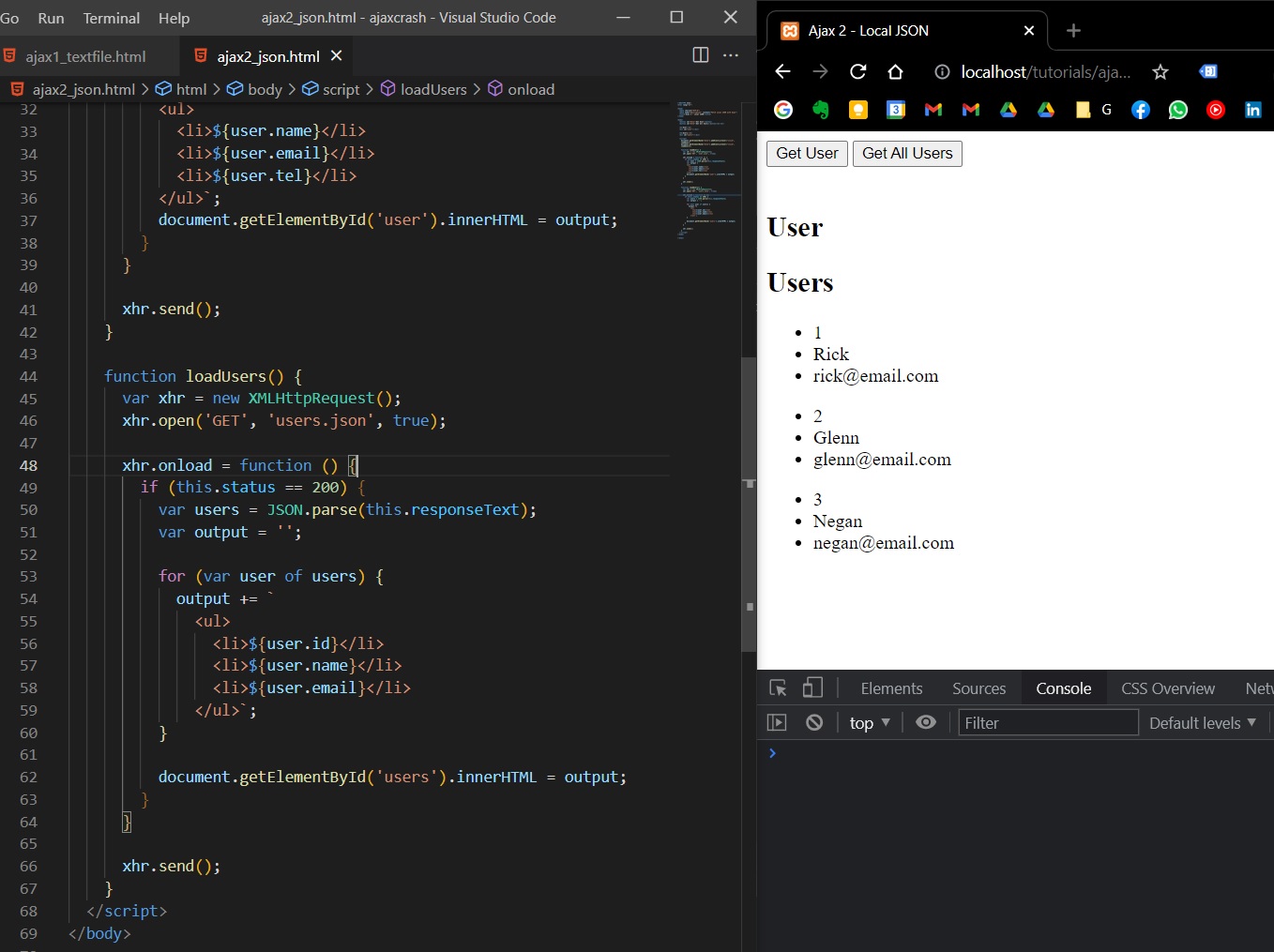
Task: Open the Help menu
Action: 174,18
